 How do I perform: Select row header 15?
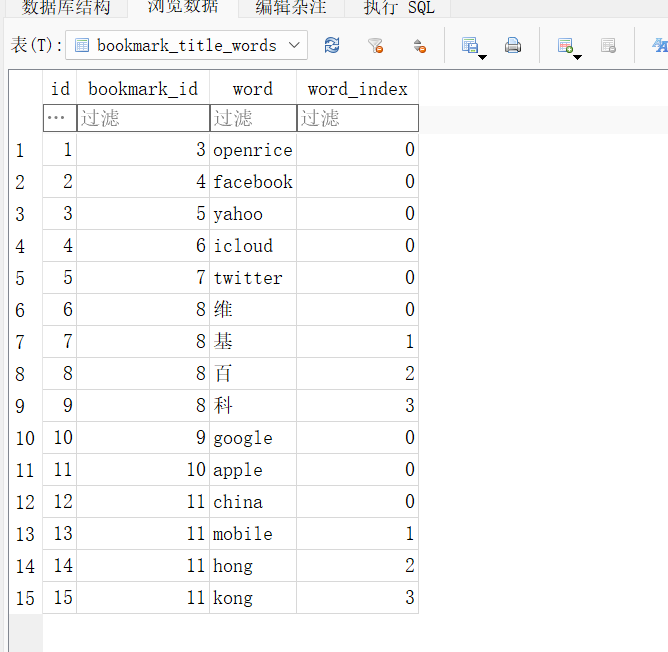[x=26, y=597]
